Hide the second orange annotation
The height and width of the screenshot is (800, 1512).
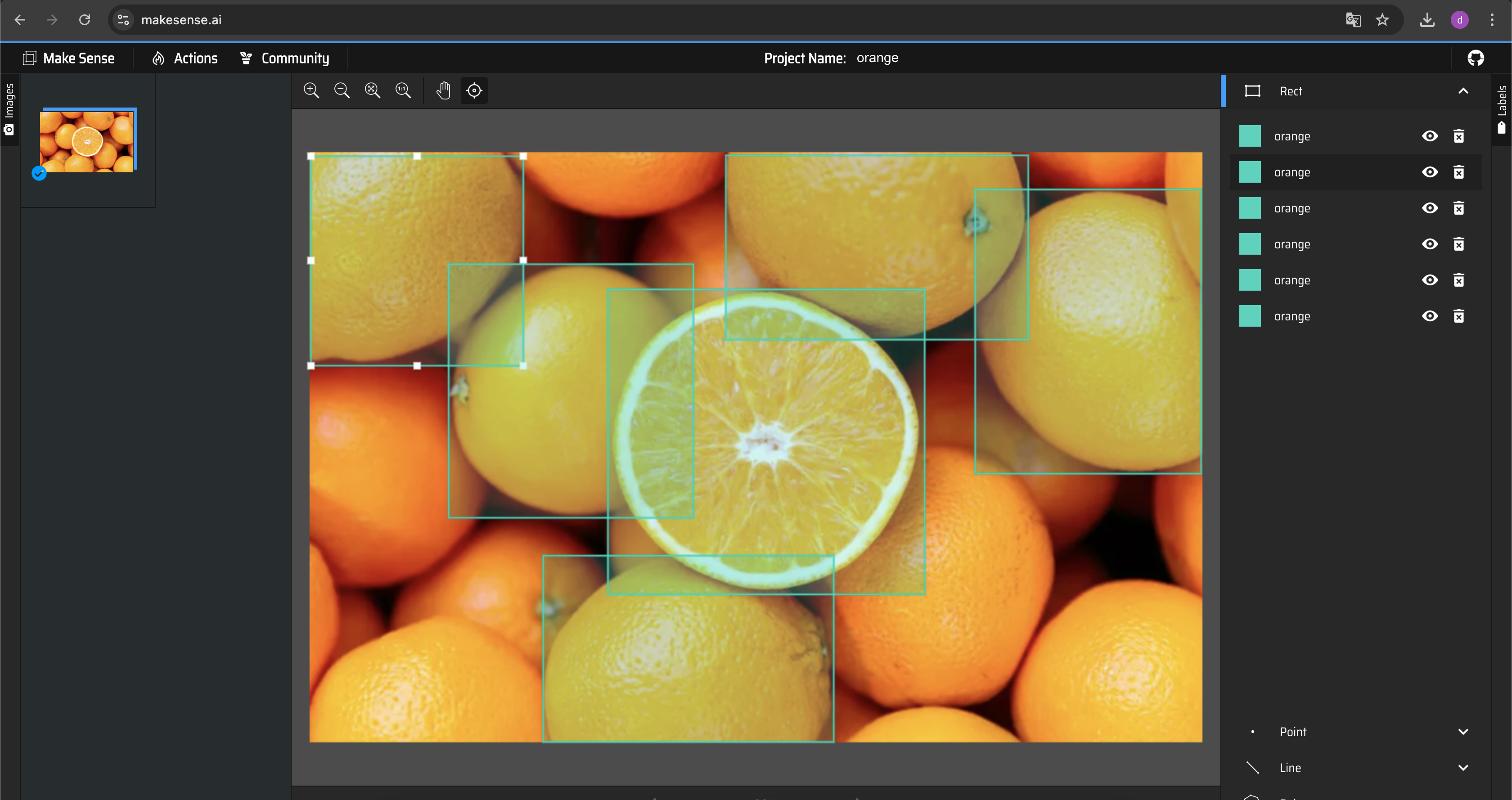tap(1430, 172)
